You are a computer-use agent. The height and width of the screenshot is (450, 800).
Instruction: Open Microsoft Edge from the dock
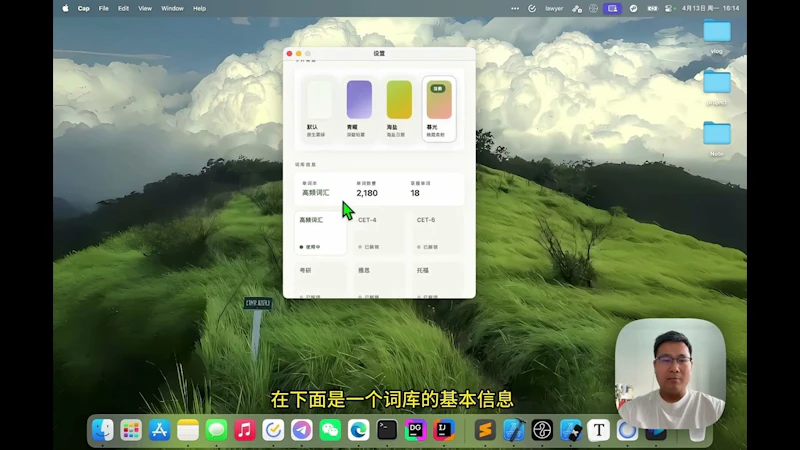pos(359,430)
